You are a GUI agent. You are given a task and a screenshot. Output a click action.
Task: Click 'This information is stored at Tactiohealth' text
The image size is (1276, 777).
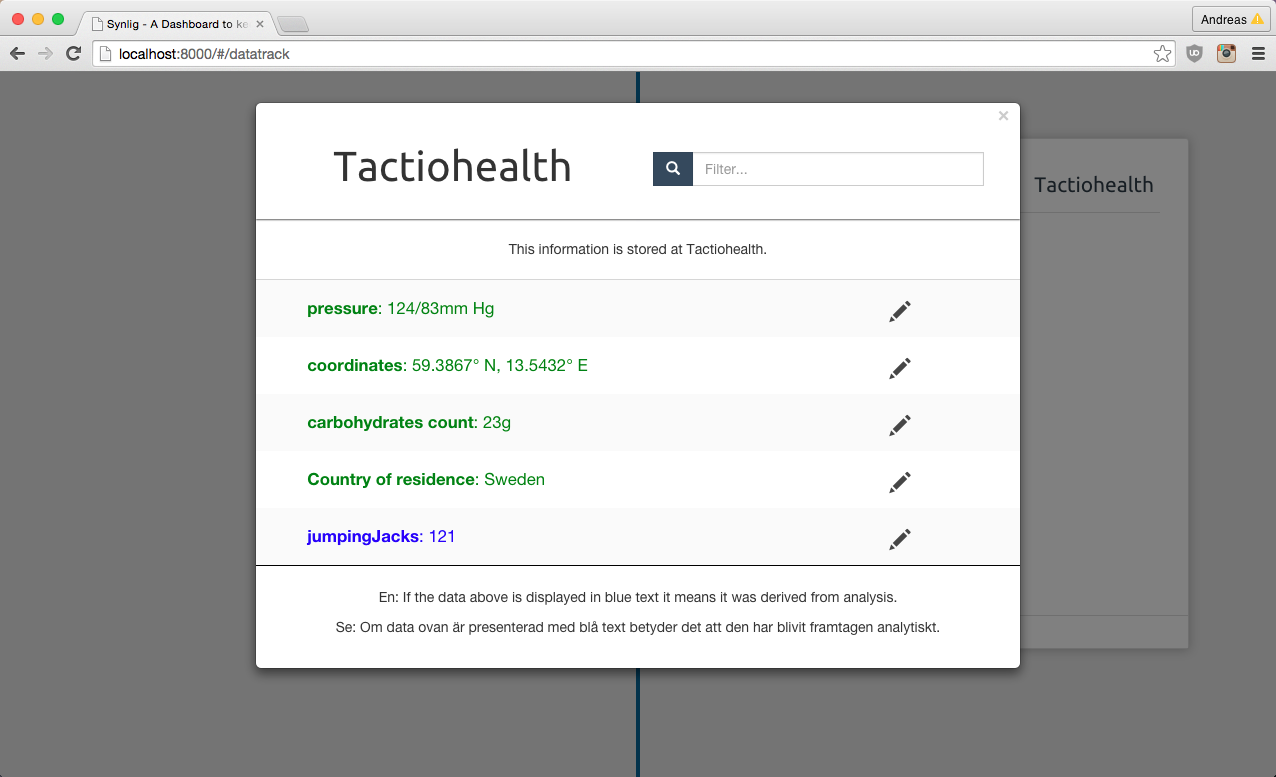[x=638, y=249]
